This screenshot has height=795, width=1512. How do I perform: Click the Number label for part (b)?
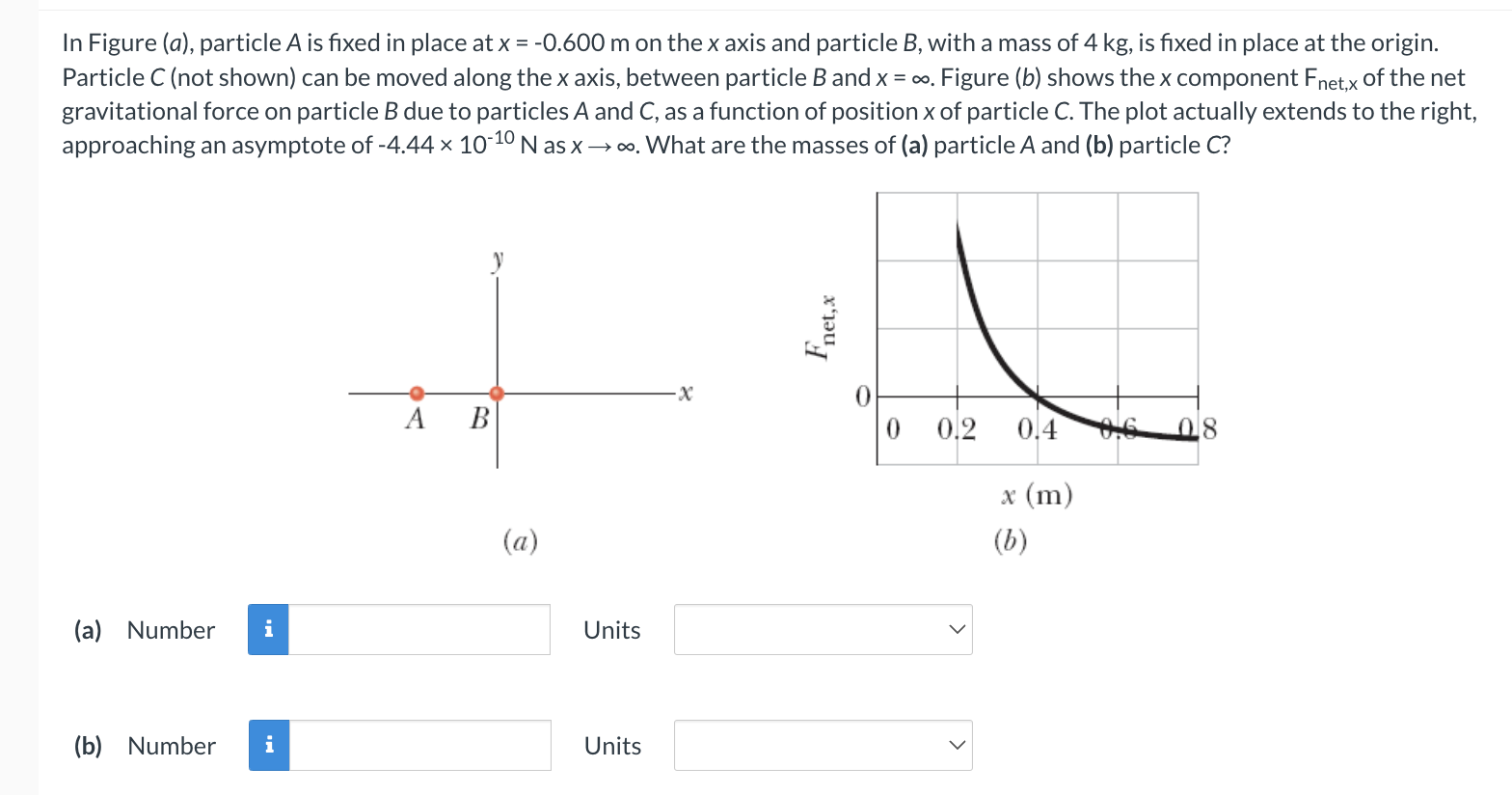coord(170,745)
